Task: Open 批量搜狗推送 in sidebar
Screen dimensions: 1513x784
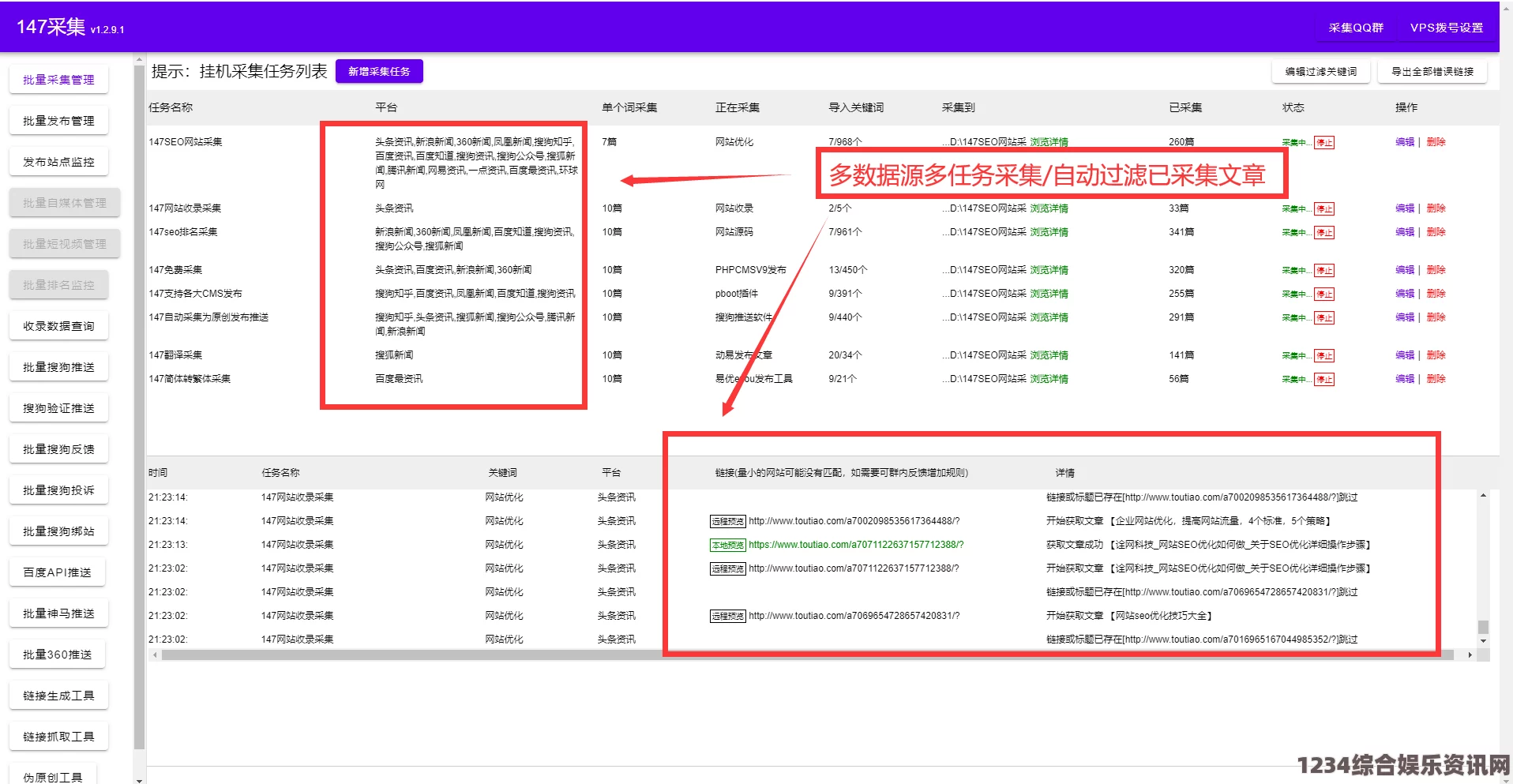Action: click(x=58, y=367)
